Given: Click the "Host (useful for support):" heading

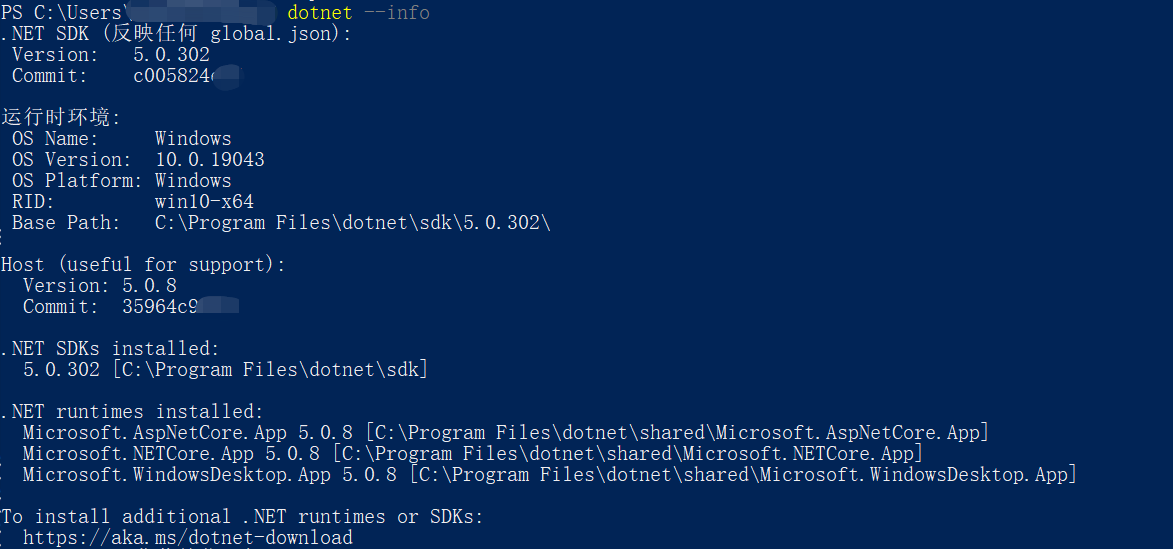Looking at the screenshot, I should tap(143, 265).
